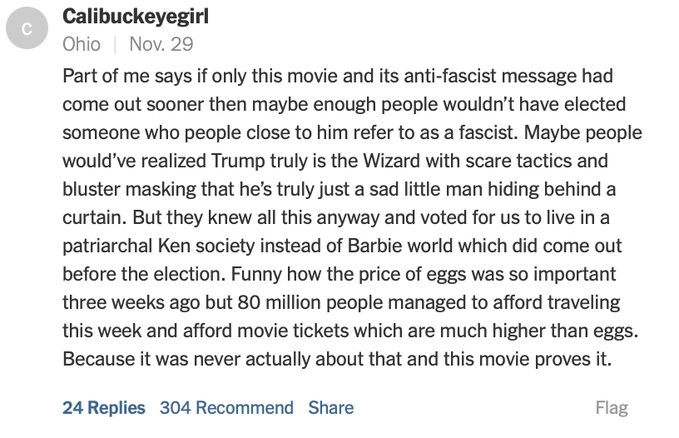The height and width of the screenshot is (438, 679).
Task: Flag this comment
Action: [x=611, y=407]
